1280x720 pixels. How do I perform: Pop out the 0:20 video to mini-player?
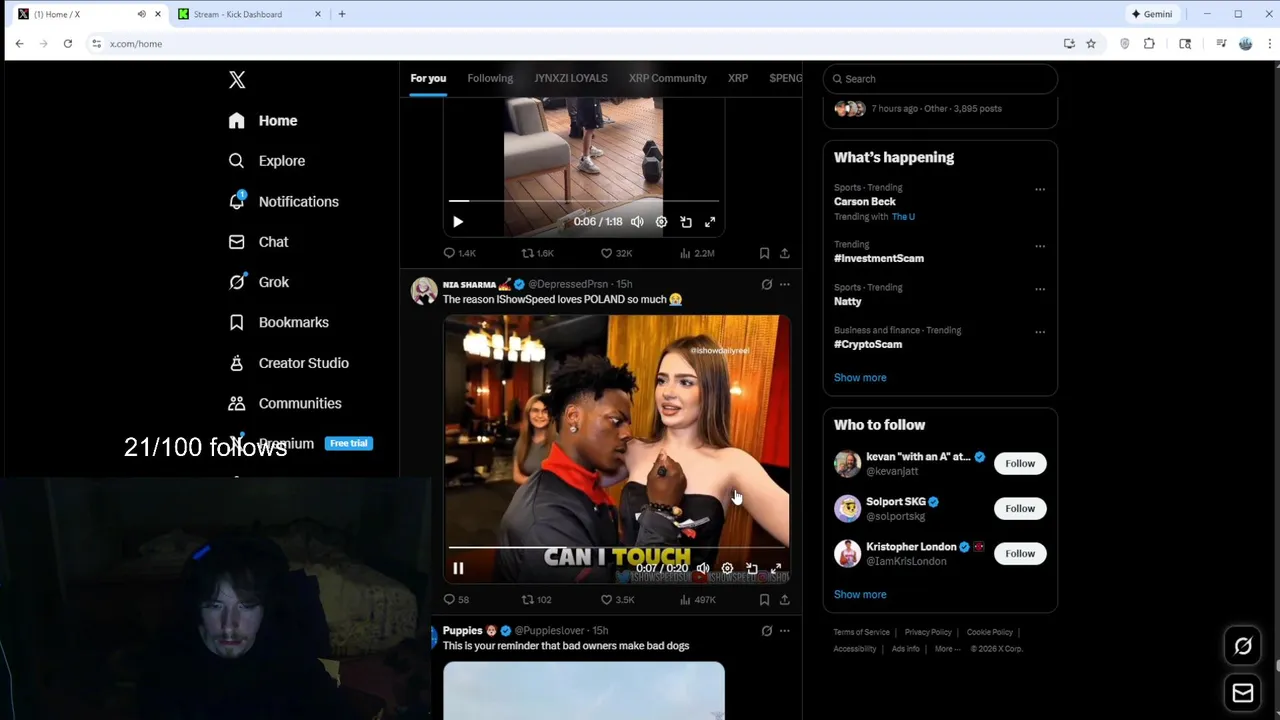[x=752, y=568]
